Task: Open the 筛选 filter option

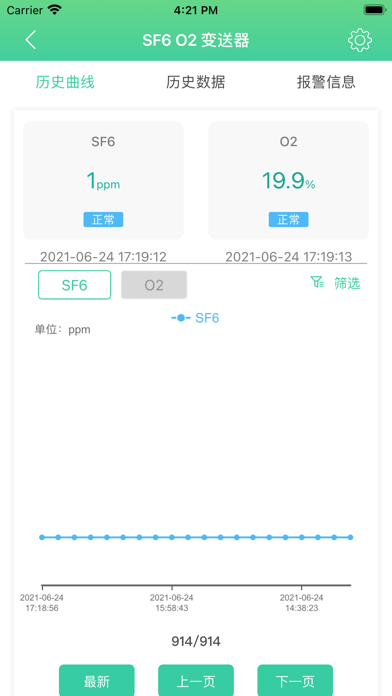Action: pos(347,283)
